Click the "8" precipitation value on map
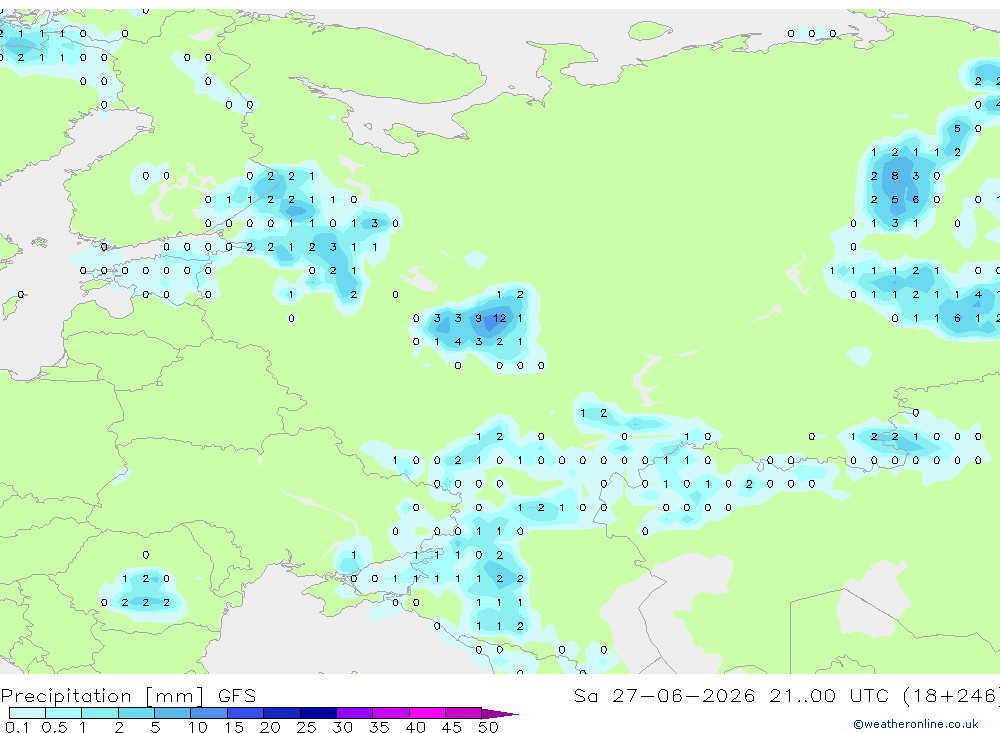 pos(895,175)
